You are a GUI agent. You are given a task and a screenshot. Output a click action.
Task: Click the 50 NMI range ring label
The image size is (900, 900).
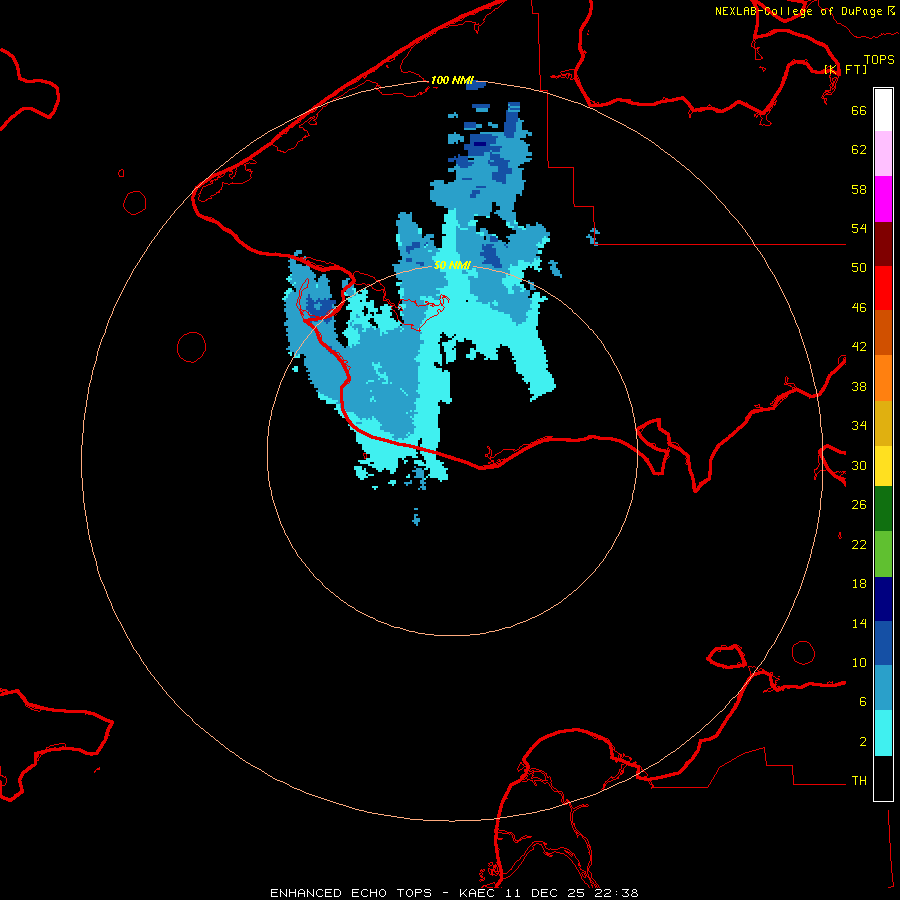click(x=452, y=265)
